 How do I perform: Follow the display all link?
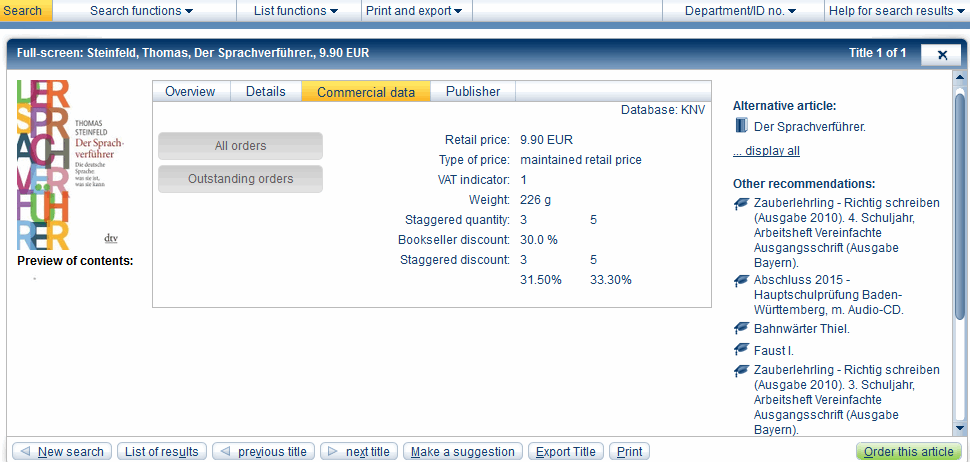(766, 151)
